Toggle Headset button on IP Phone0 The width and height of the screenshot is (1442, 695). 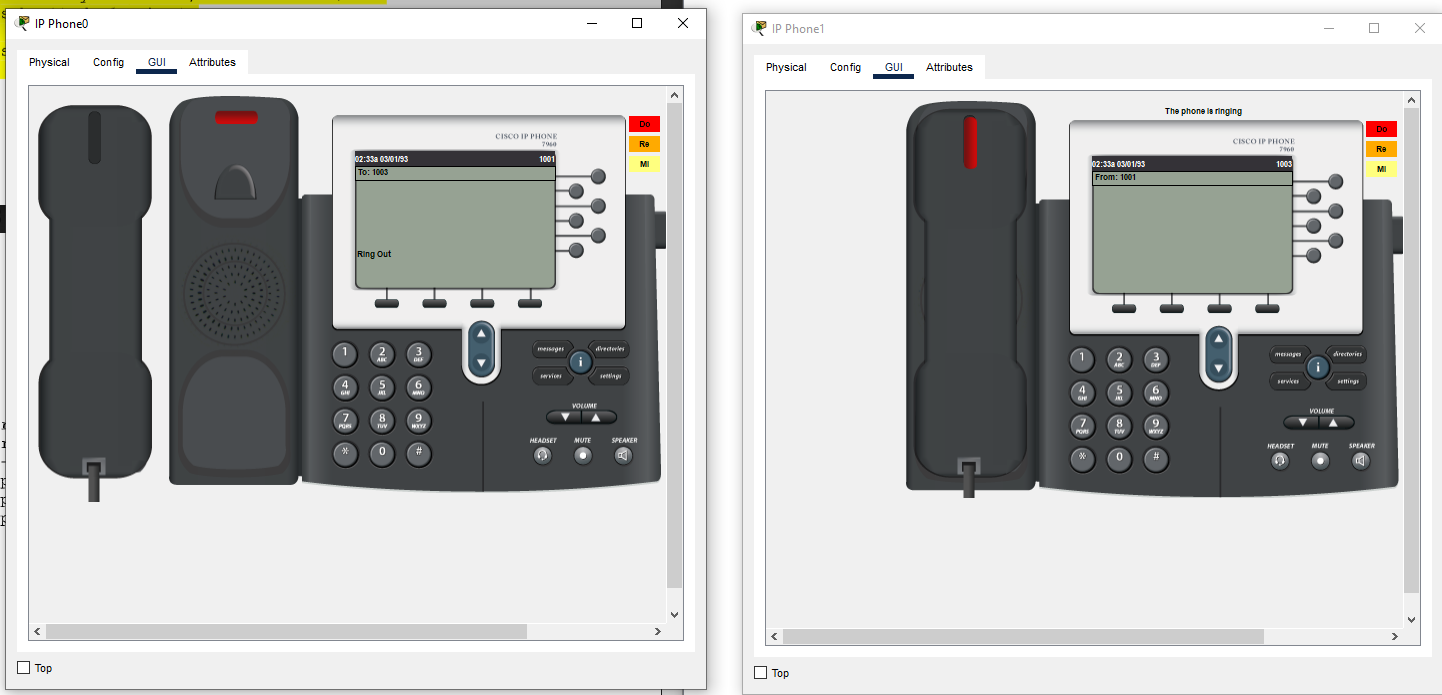pos(543,455)
